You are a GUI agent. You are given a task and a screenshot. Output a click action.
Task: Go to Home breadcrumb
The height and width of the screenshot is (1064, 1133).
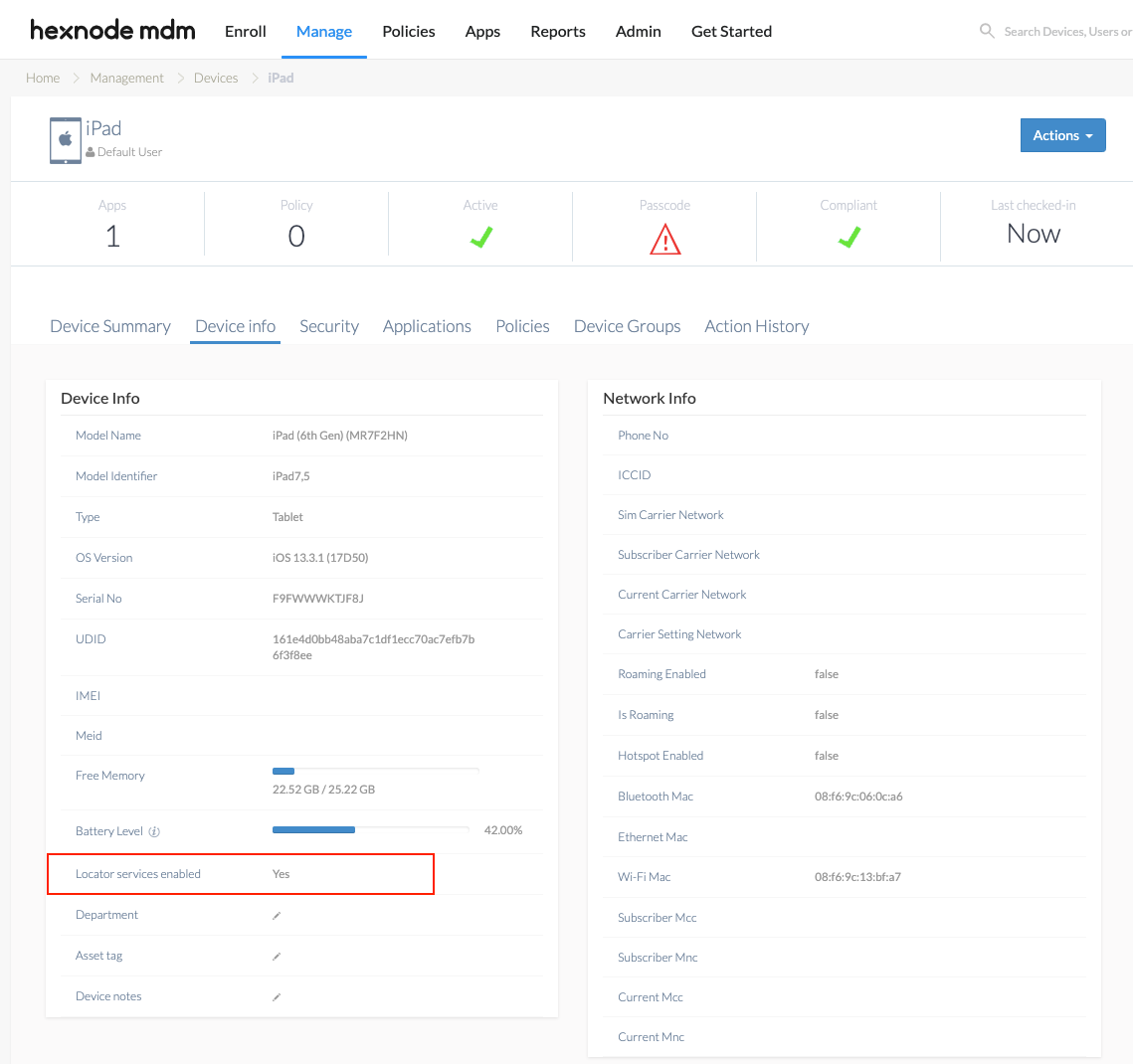point(43,78)
